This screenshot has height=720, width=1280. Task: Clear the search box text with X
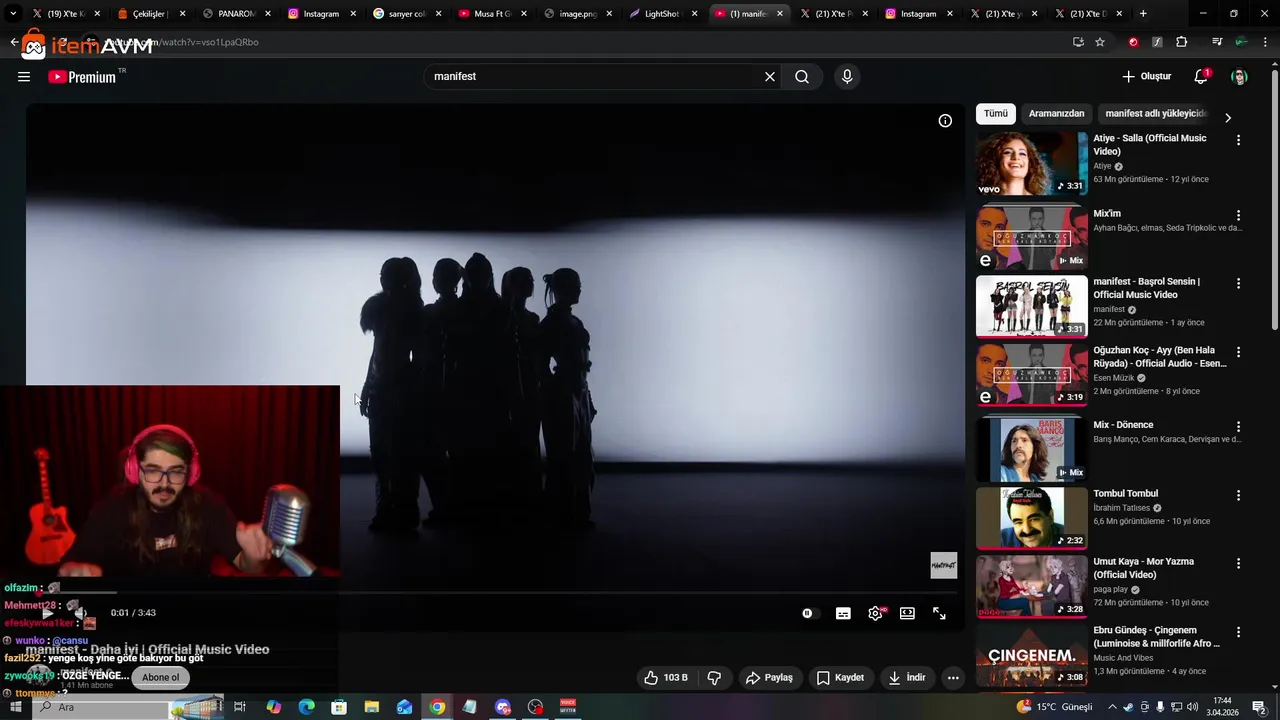click(770, 77)
